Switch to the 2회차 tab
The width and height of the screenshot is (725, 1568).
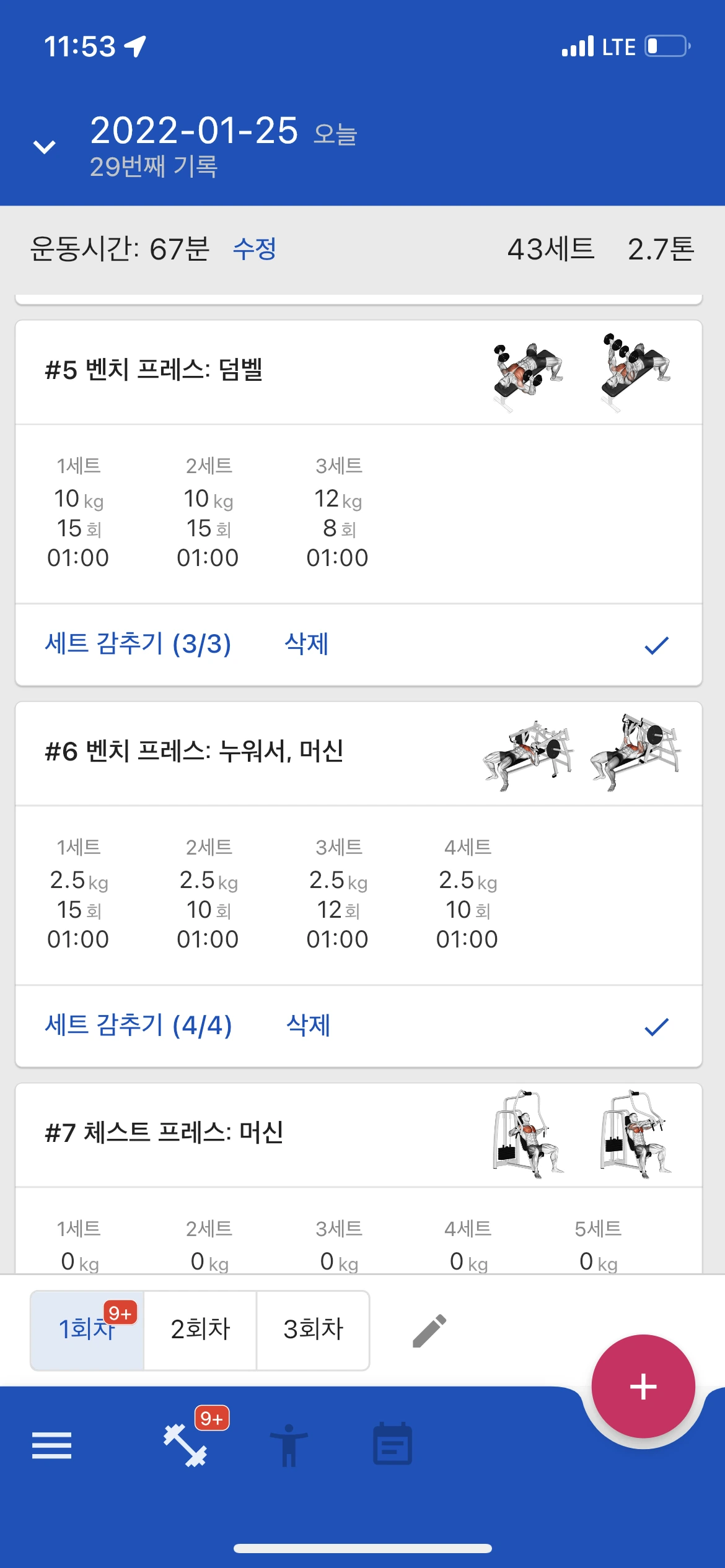tap(200, 1330)
